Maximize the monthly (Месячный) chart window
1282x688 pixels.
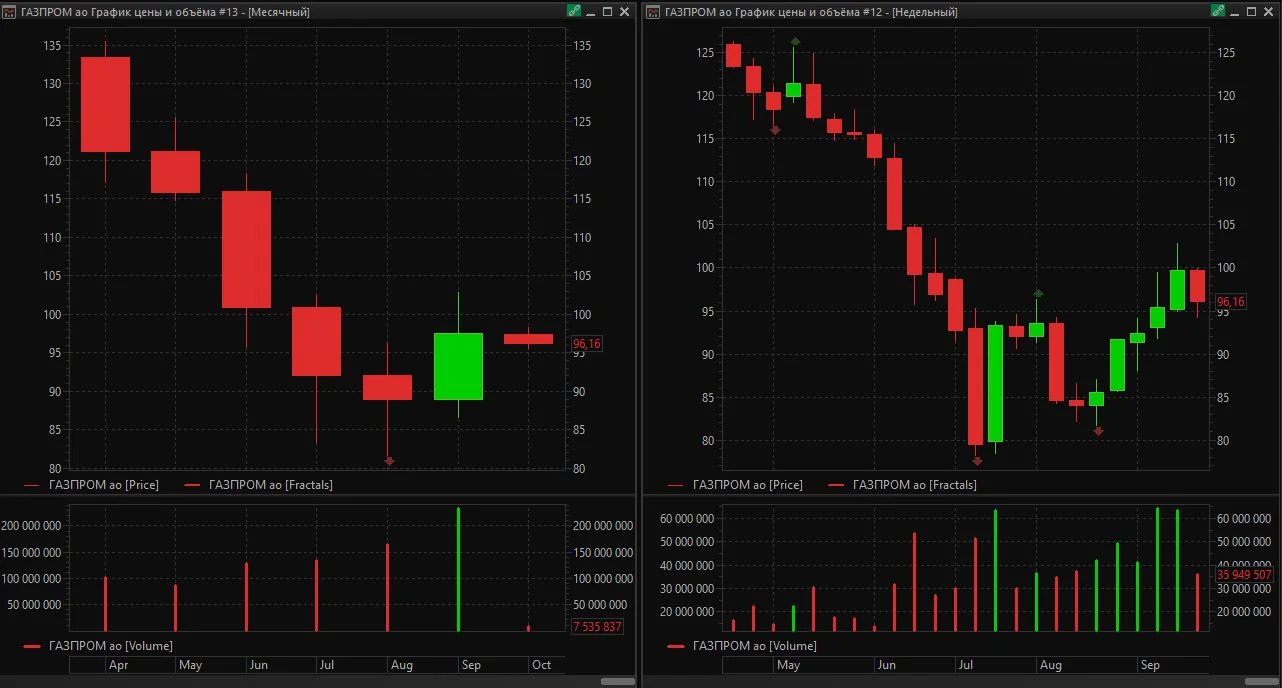(607, 12)
